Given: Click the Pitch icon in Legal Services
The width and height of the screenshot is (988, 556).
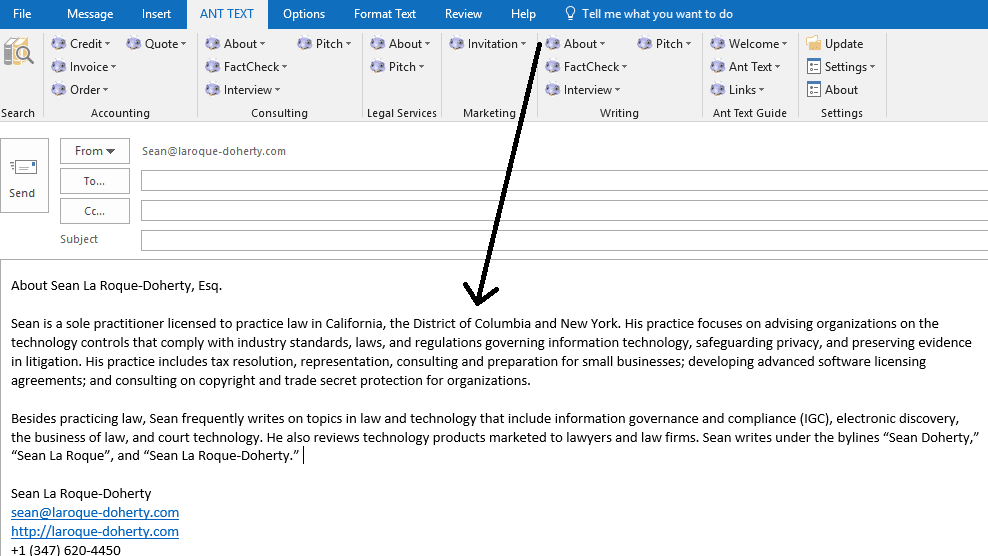Looking at the screenshot, I should (x=377, y=66).
